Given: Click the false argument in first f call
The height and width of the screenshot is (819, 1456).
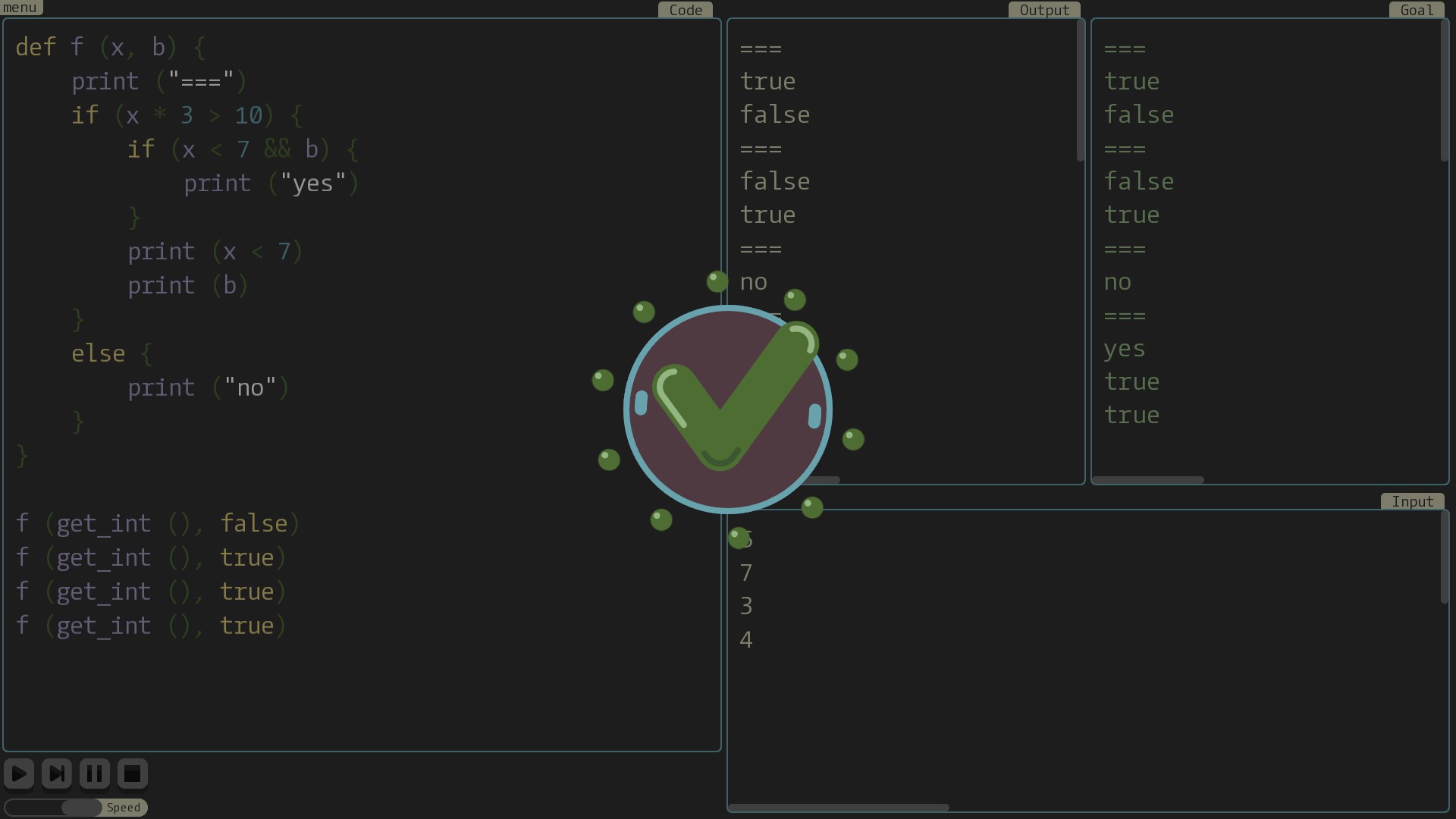Looking at the screenshot, I should click(254, 523).
